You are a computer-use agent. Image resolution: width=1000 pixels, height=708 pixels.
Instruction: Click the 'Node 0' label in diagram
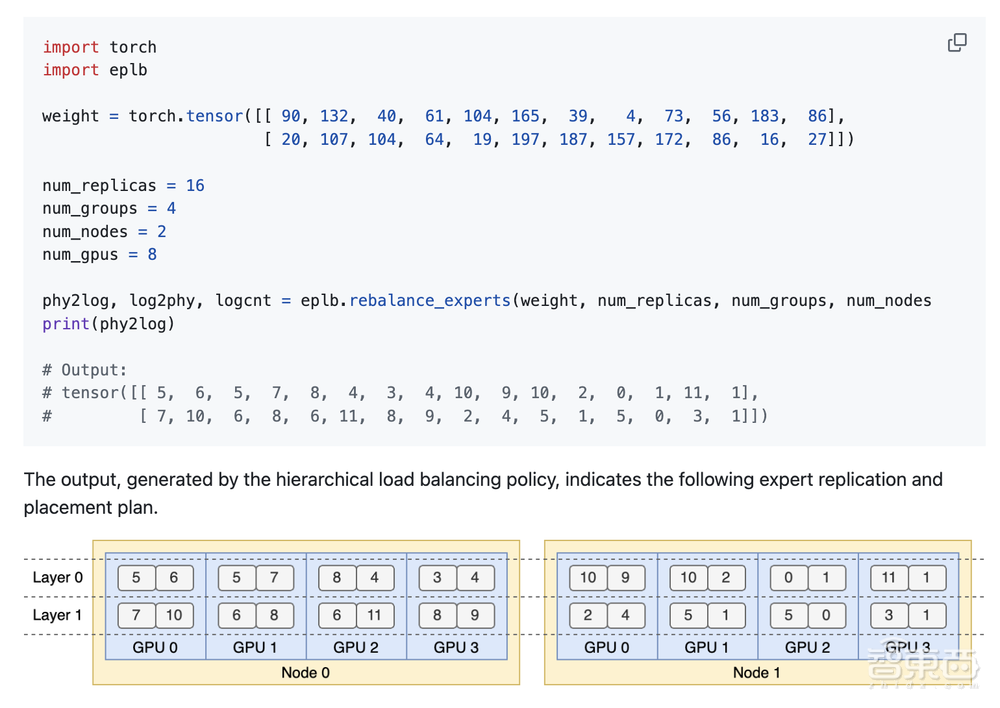[305, 672]
